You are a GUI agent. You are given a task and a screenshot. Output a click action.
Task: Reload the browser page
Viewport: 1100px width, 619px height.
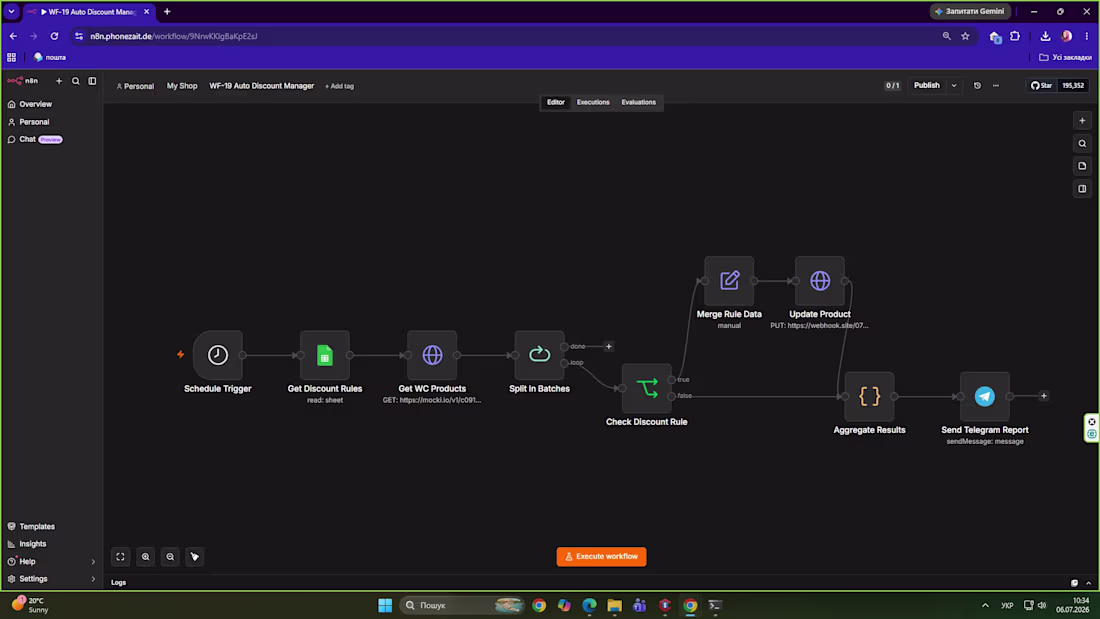point(54,36)
